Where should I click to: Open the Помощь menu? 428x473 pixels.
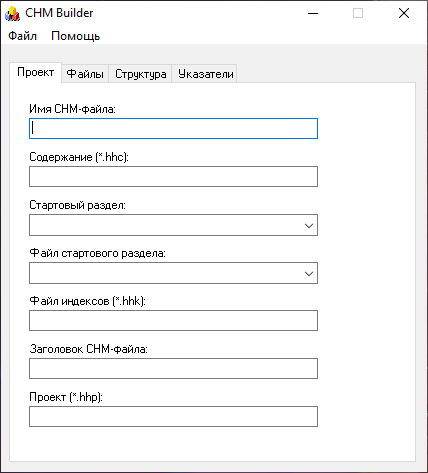point(75,36)
